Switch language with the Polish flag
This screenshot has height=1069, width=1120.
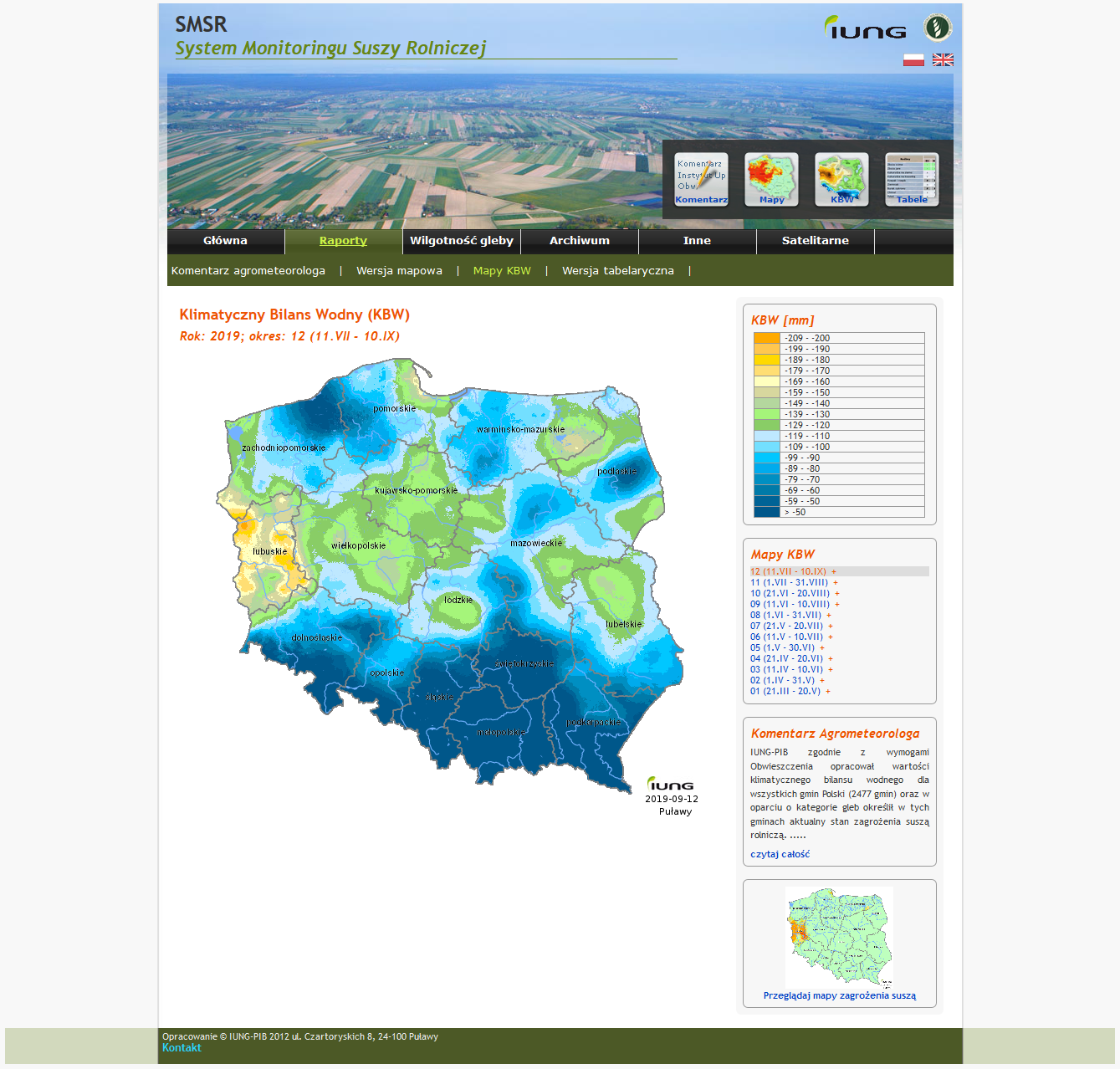tap(913, 60)
